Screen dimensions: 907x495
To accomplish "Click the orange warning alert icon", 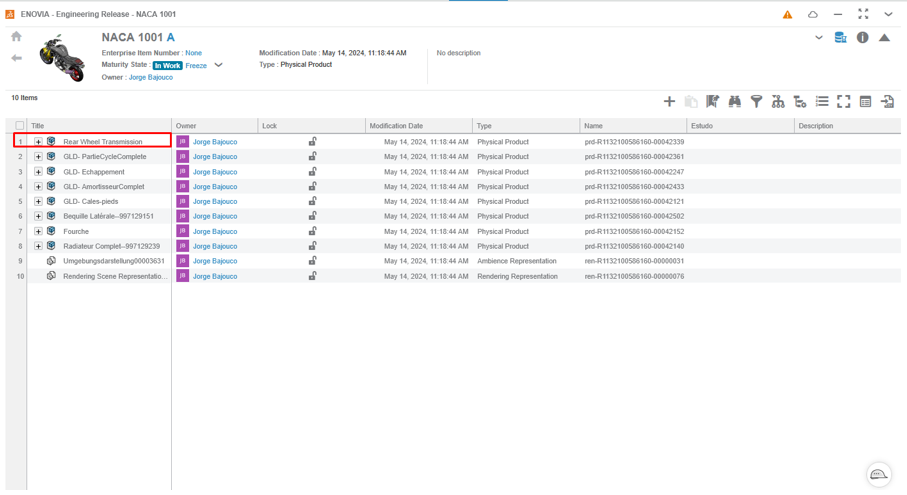I will [x=787, y=15].
